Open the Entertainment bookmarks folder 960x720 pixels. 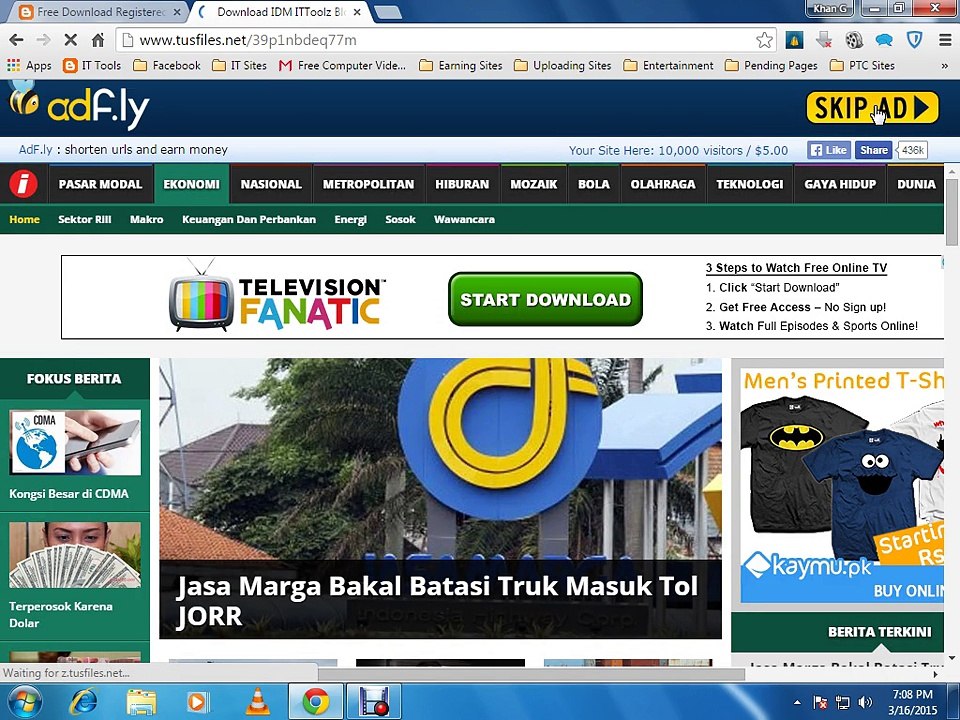pyautogui.click(x=668, y=66)
